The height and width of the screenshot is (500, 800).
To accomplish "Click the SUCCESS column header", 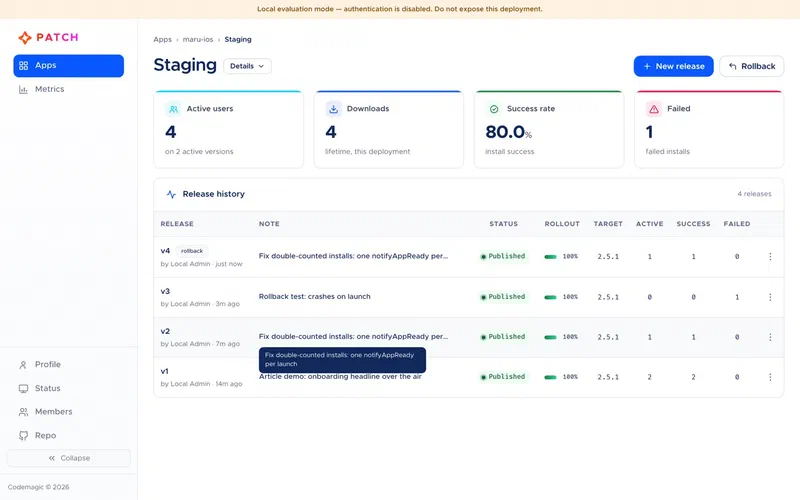I will click(x=693, y=224).
